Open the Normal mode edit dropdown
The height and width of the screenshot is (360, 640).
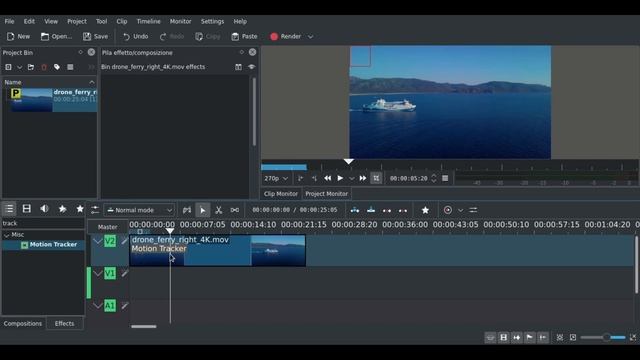tap(140, 210)
